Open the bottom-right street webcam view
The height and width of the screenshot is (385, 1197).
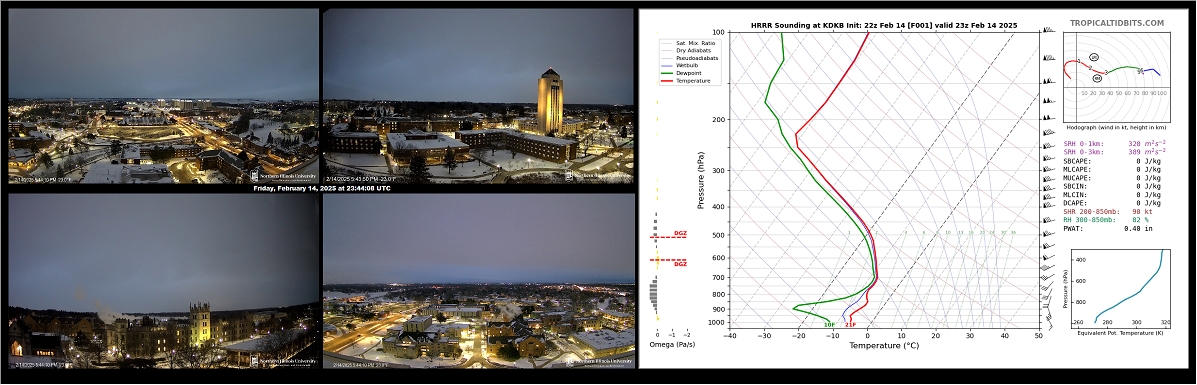(x=479, y=281)
